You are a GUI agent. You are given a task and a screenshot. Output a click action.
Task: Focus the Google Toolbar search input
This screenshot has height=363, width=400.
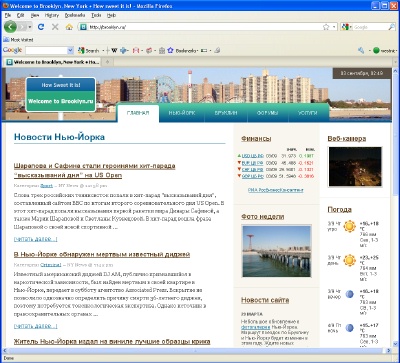tap(46, 50)
